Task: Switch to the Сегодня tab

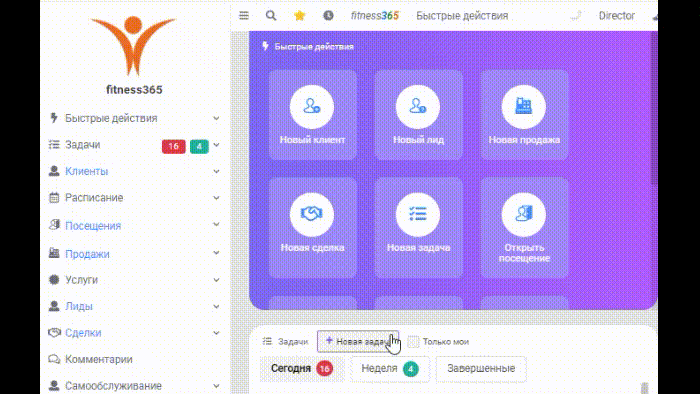Action: pyautogui.click(x=302, y=369)
